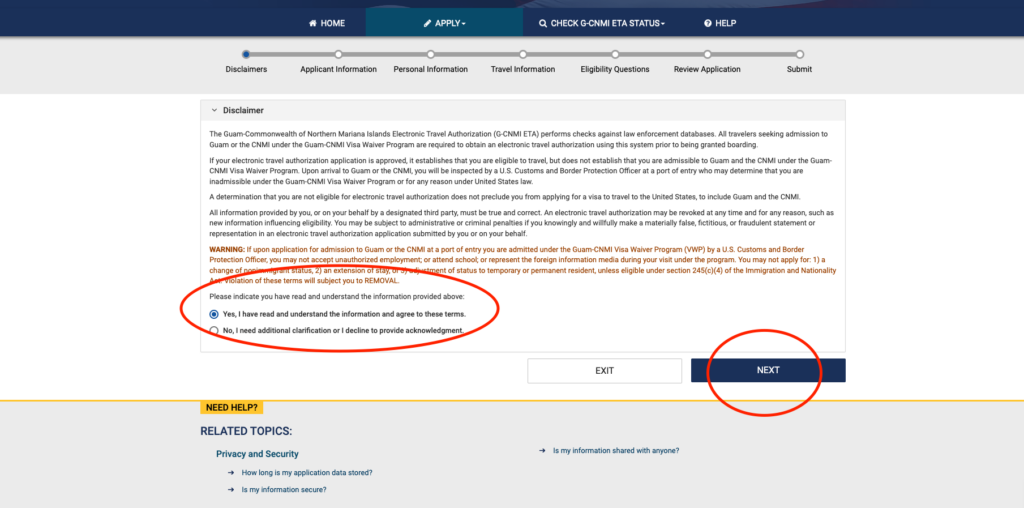This screenshot has height=508, width=1024.
Task: Select the Eligibility Questions step marker
Action: pyautogui.click(x=615, y=54)
